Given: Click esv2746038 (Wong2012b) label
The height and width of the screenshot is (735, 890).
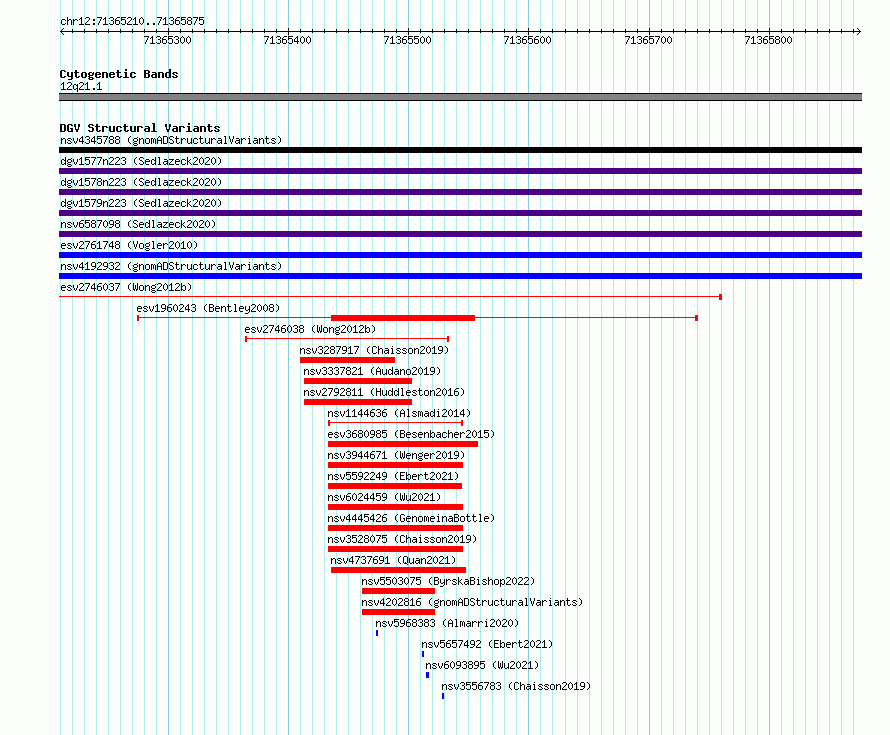Looking at the screenshot, I should (310, 329).
